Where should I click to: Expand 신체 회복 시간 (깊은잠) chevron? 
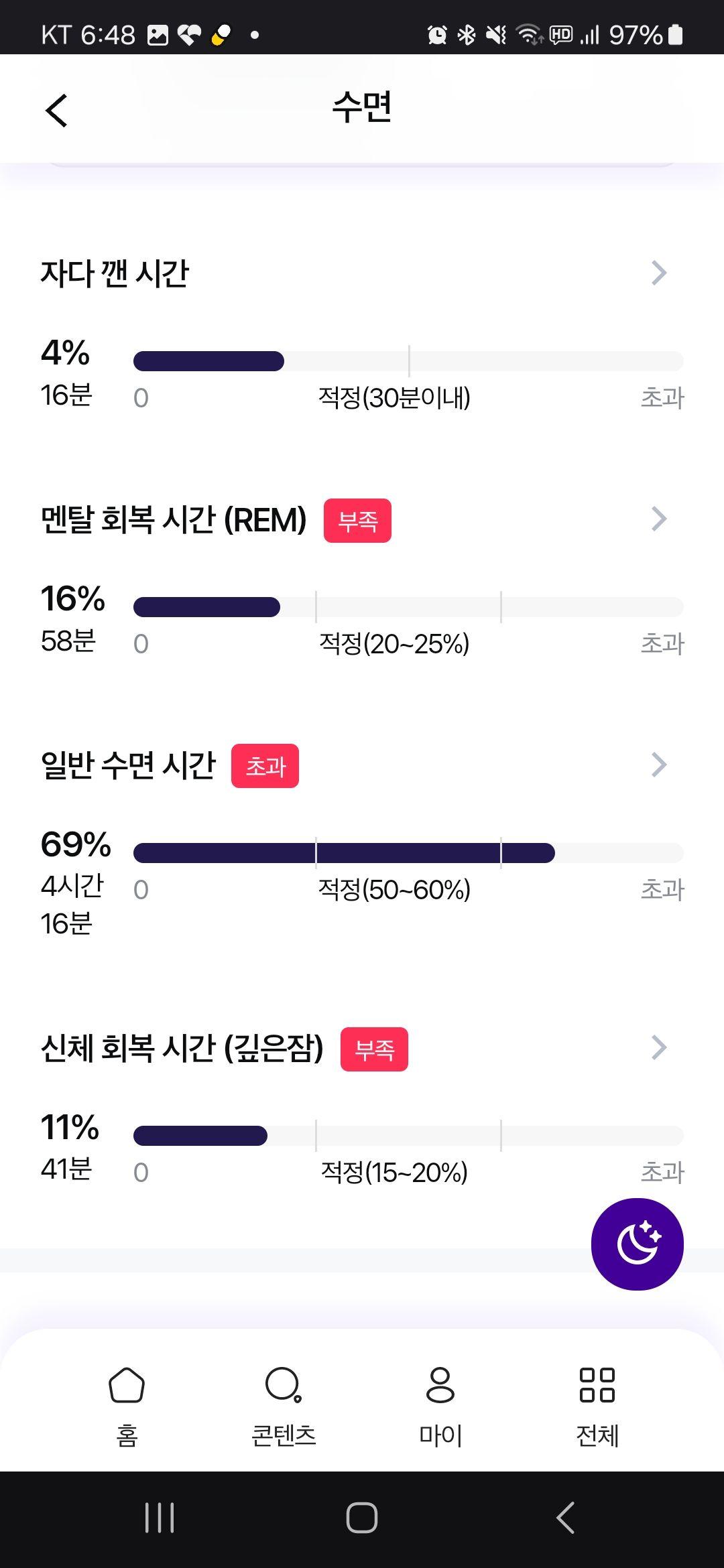(x=659, y=1047)
